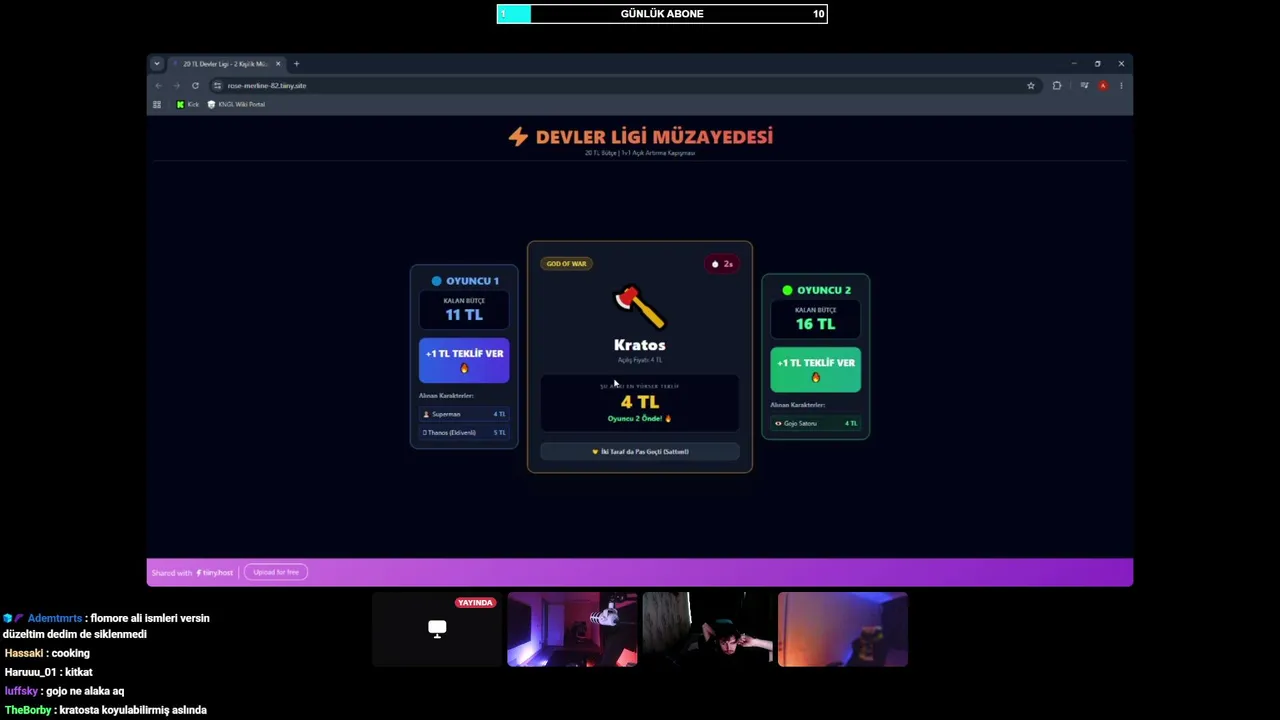This screenshot has width=1280, height=720.
Task: Restore down the browser window
Action: (1097, 64)
